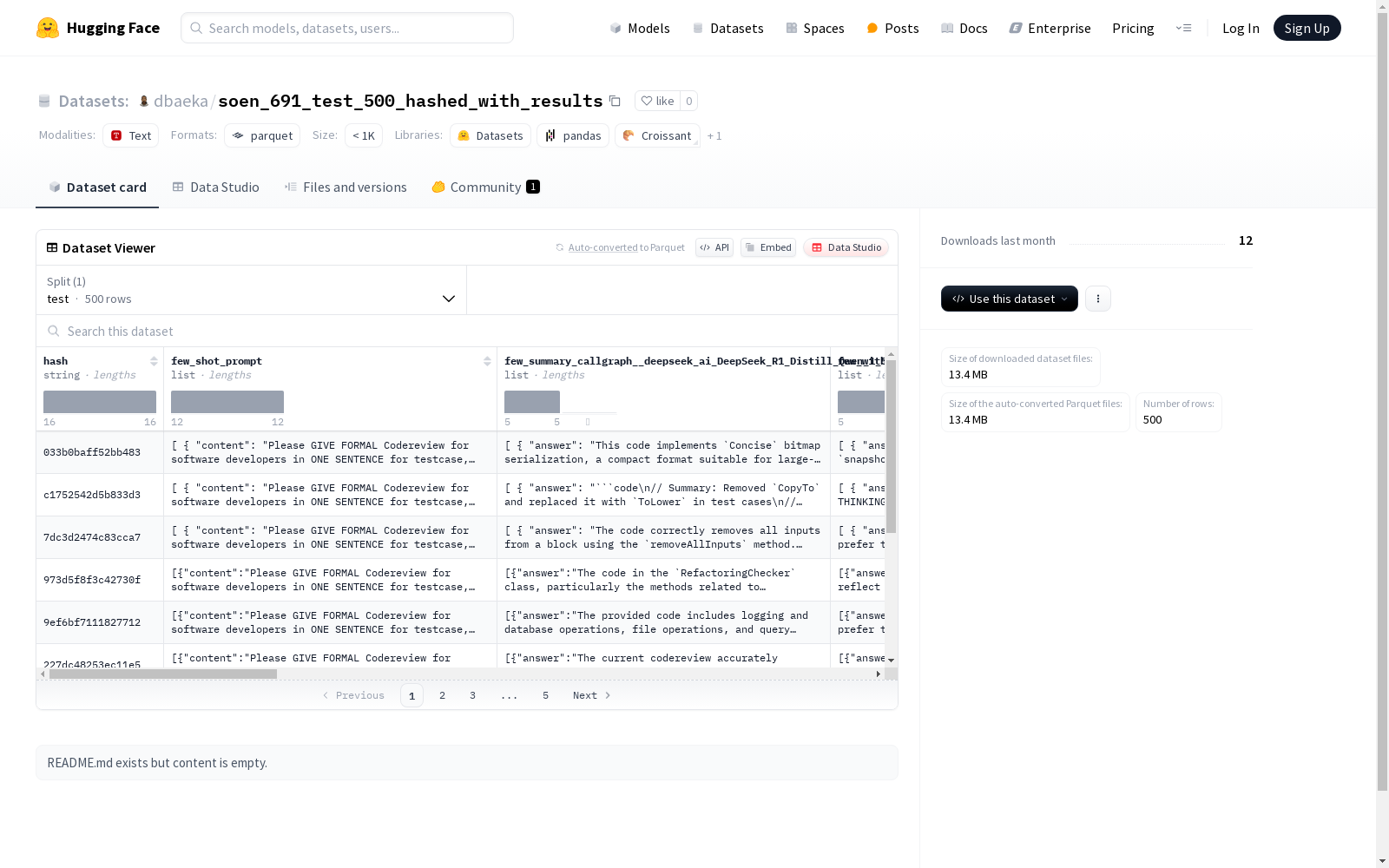
Task: Click the few_summary_callgraph length histogram bar
Action: 532,402
